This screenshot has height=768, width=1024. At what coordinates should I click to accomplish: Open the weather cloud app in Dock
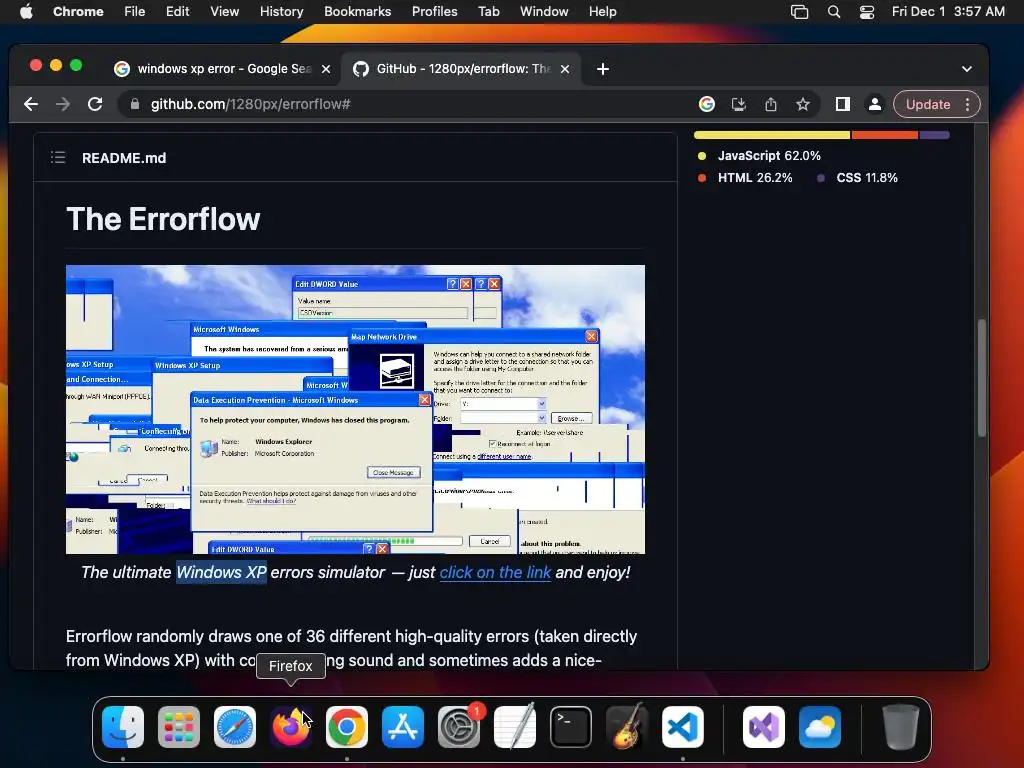[x=820, y=727]
